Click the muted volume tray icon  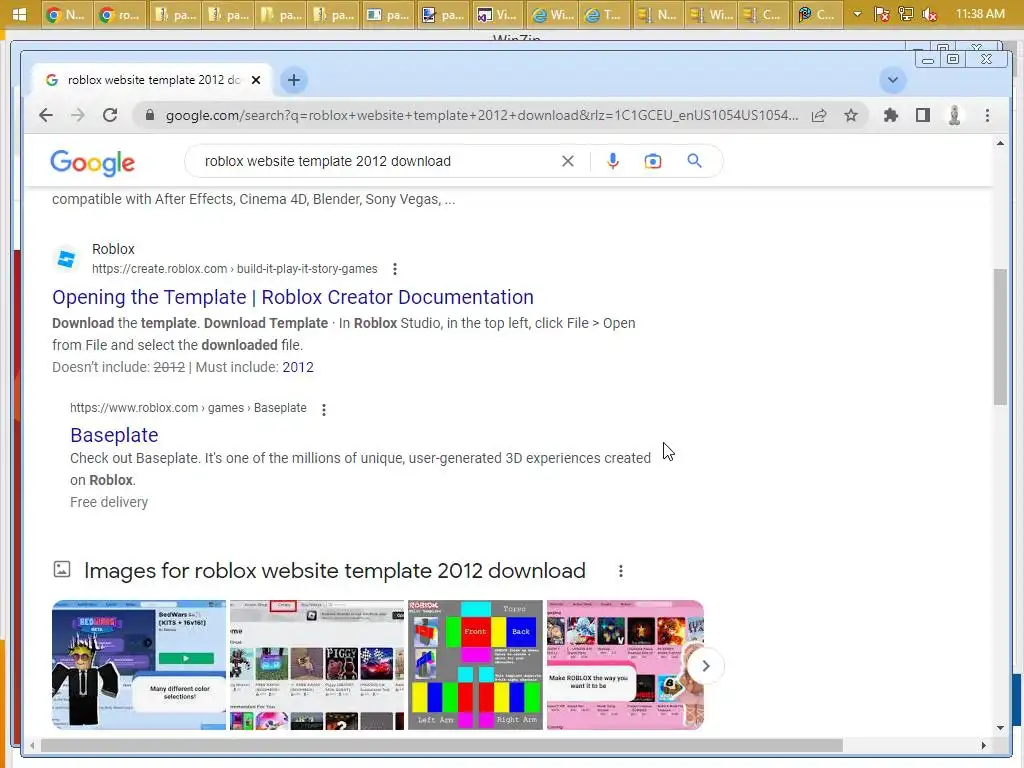point(930,14)
